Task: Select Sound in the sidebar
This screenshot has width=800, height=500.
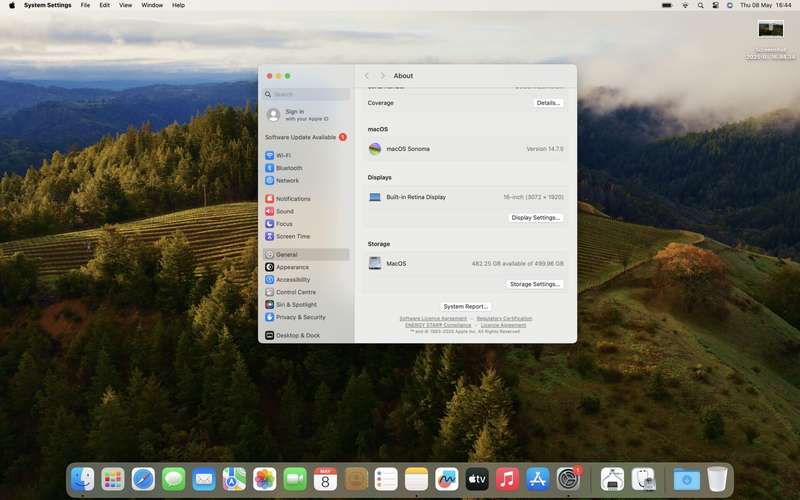Action: (x=306, y=211)
